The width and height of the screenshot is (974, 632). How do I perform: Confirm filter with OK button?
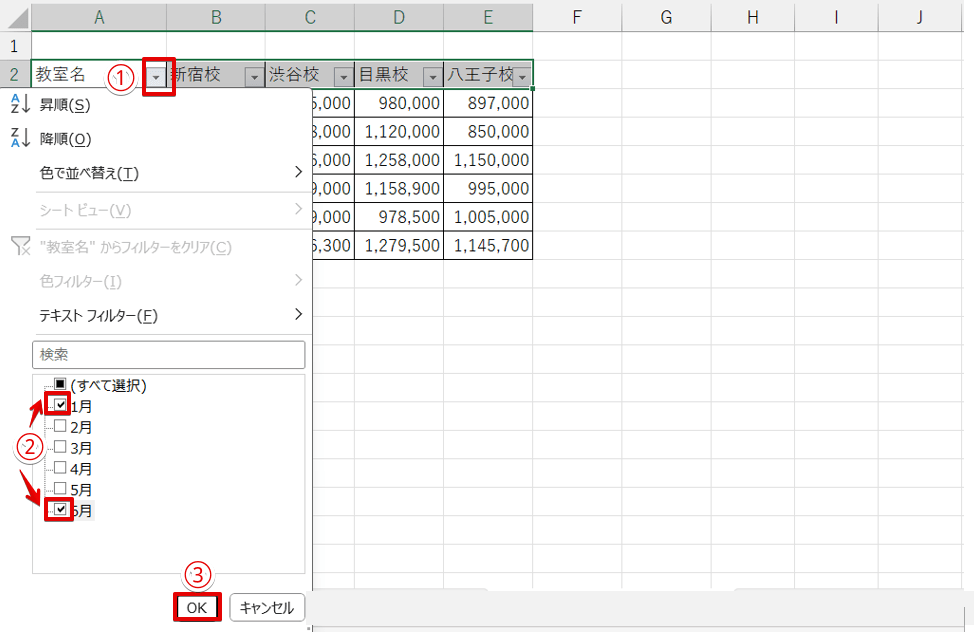[x=197, y=607]
